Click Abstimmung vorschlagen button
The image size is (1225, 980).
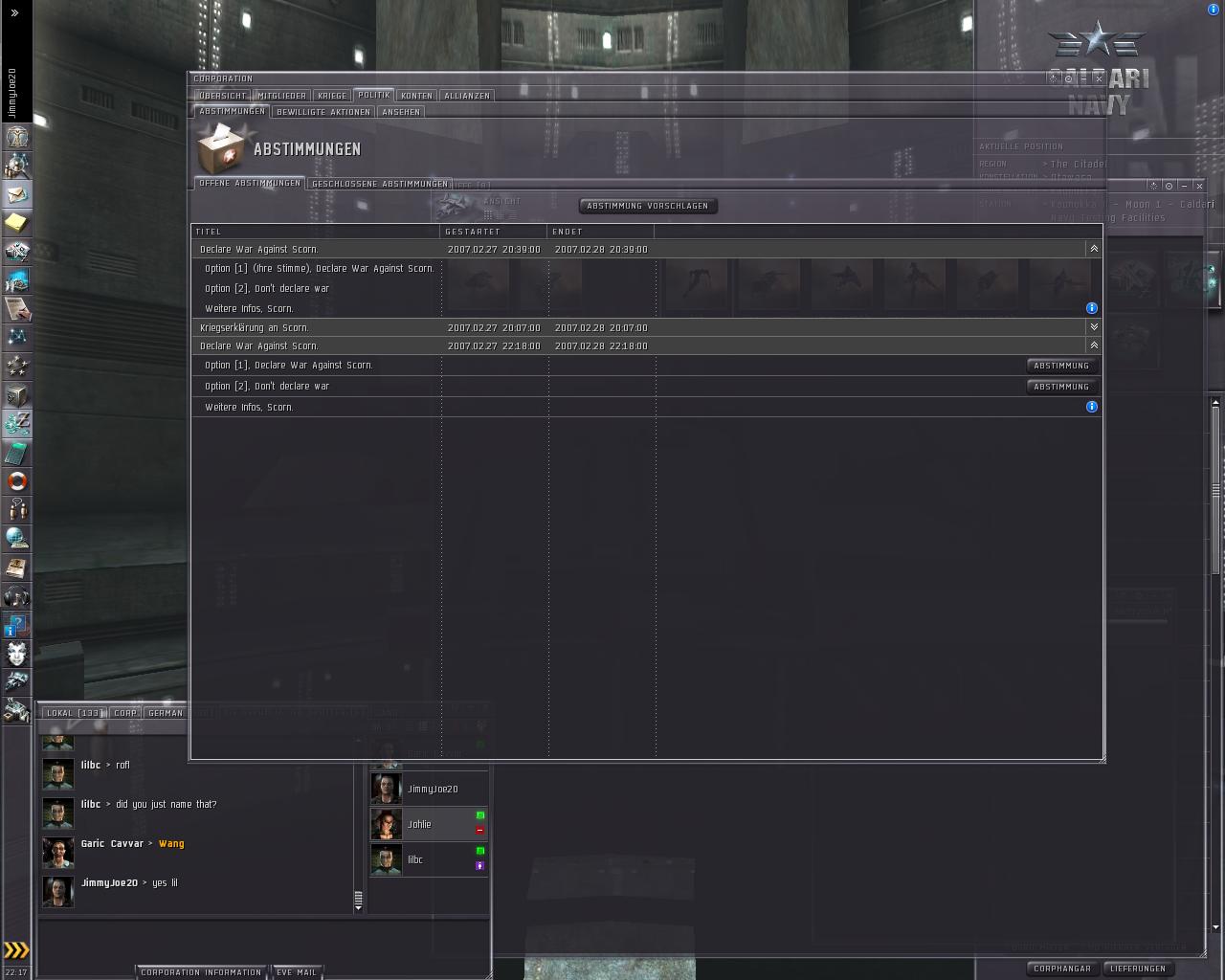click(648, 206)
